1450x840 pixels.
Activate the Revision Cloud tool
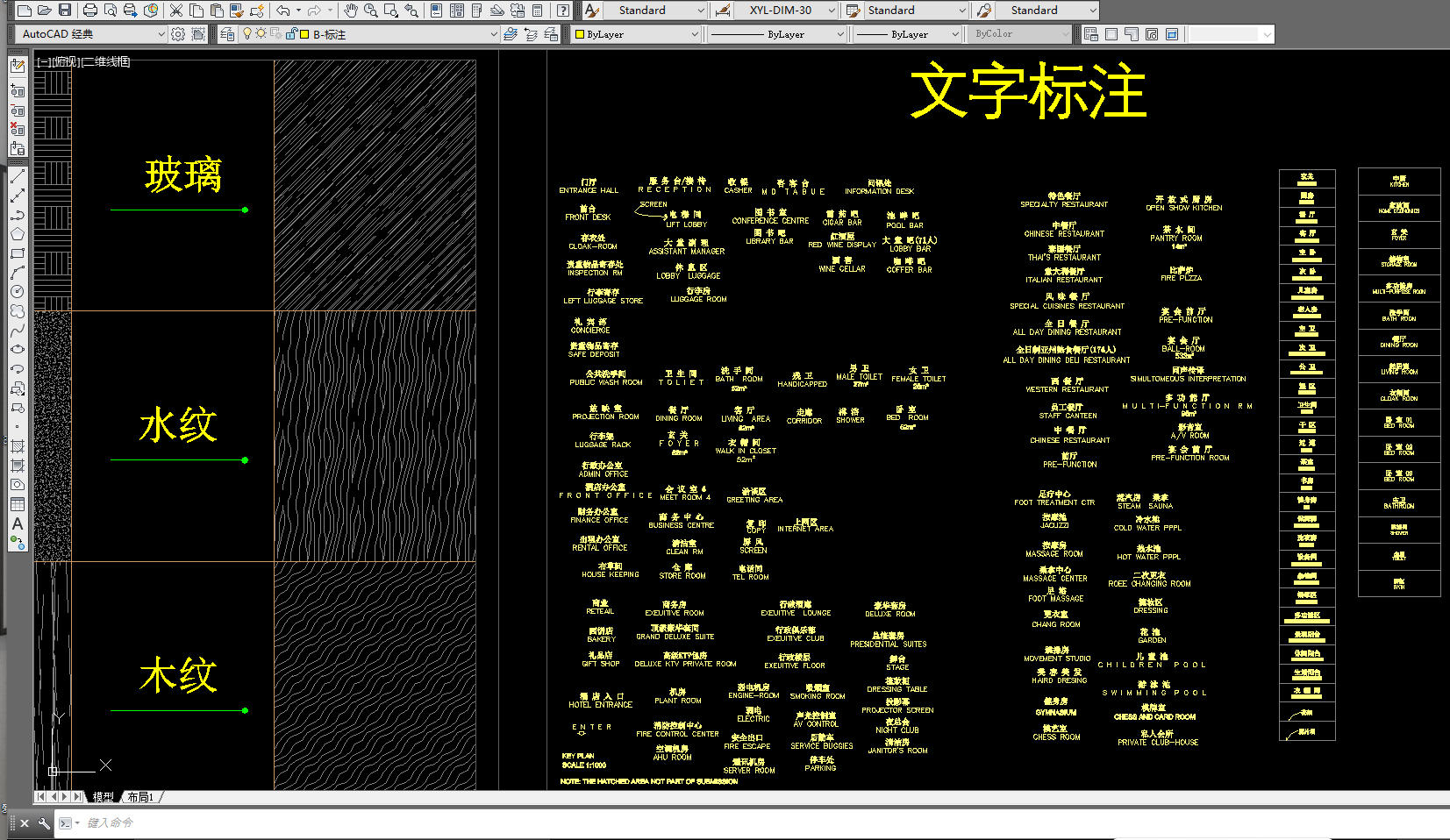(17, 311)
